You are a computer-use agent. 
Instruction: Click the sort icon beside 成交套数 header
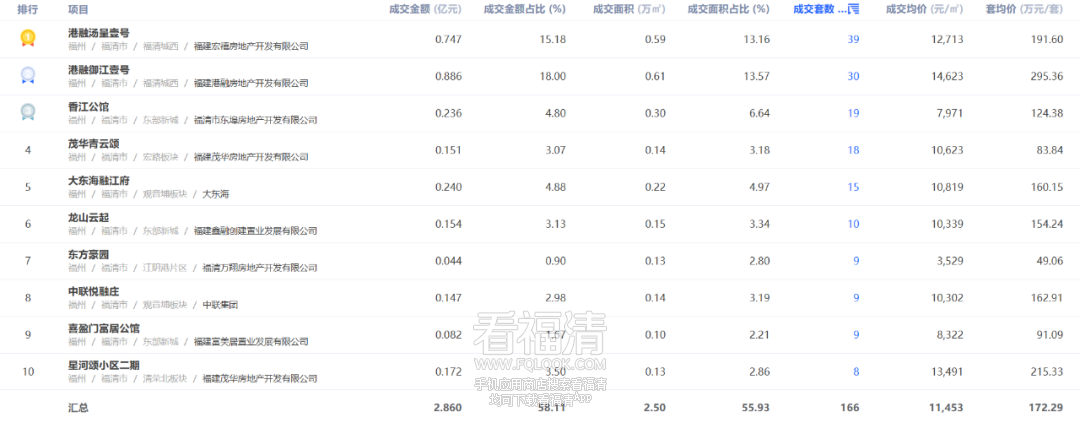854,10
